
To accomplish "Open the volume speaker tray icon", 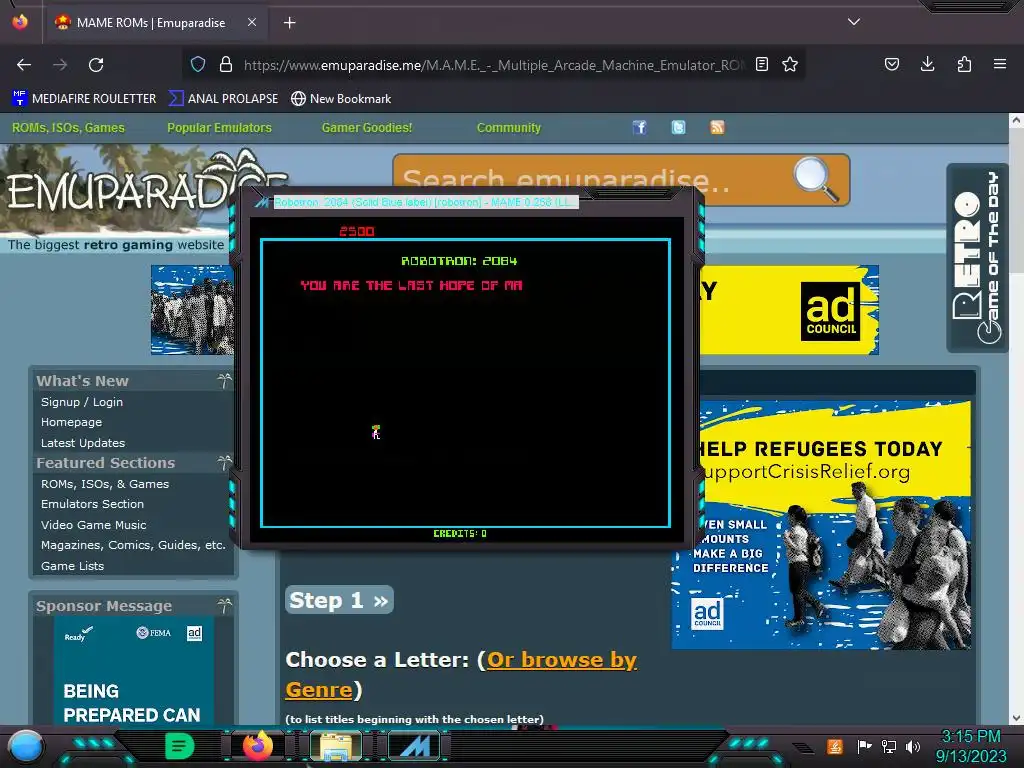I will point(913,746).
